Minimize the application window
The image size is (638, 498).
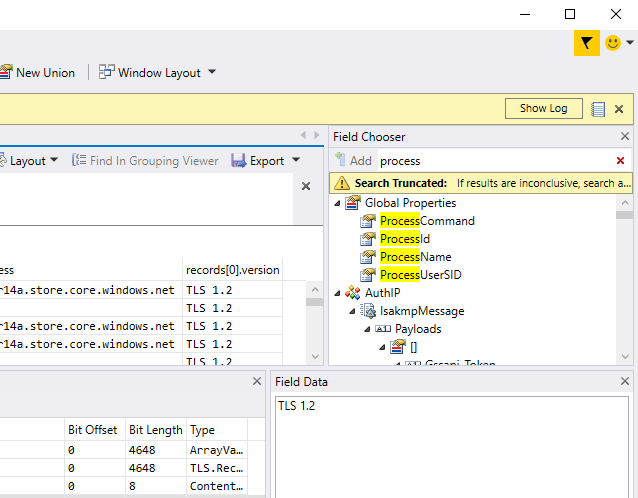pyautogui.click(x=525, y=15)
